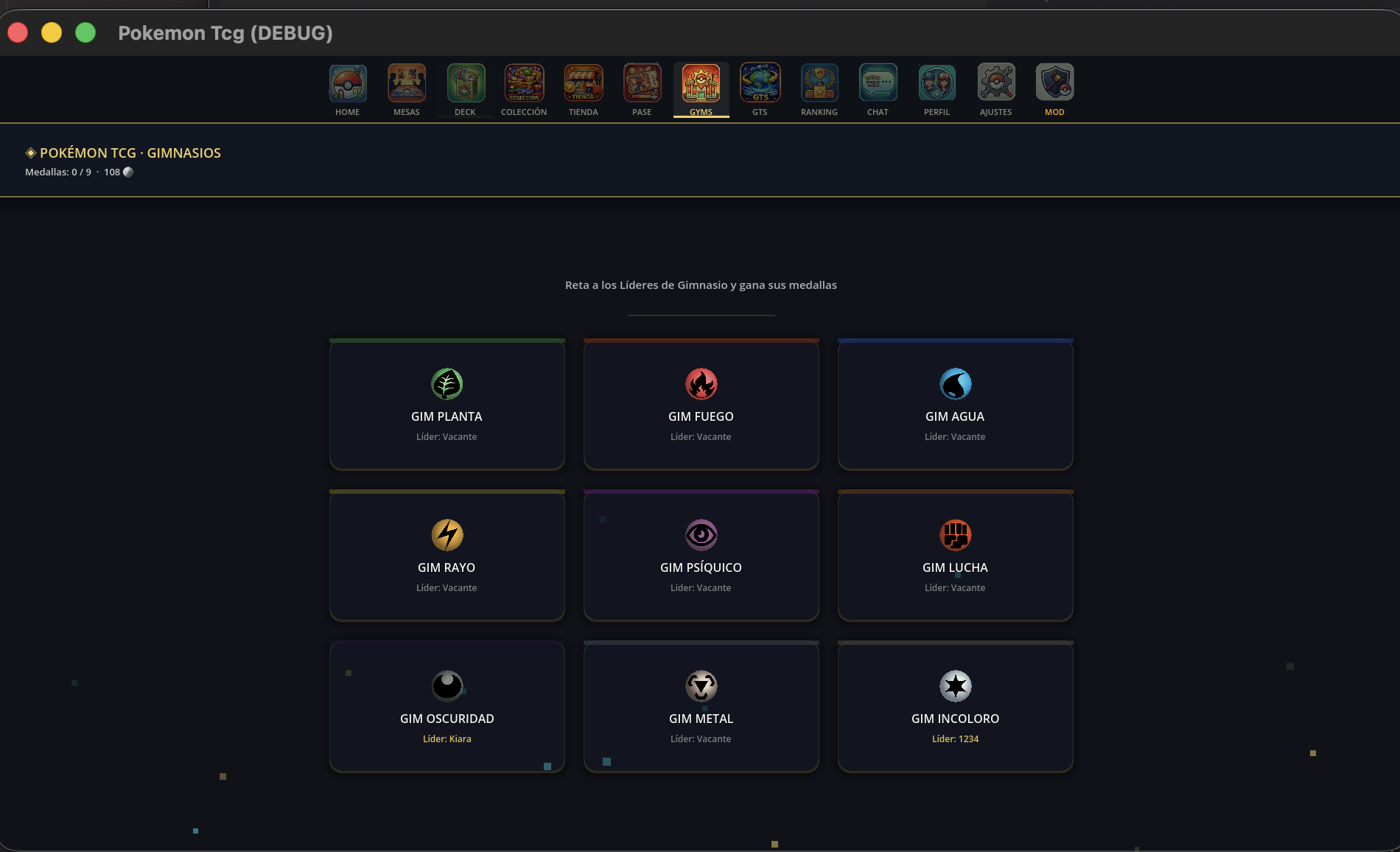This screenshot has width=1400, height=852.
Task: Click the Gim Rayo lightning badge
Action: pyautogui.click(x=447, y=535)
